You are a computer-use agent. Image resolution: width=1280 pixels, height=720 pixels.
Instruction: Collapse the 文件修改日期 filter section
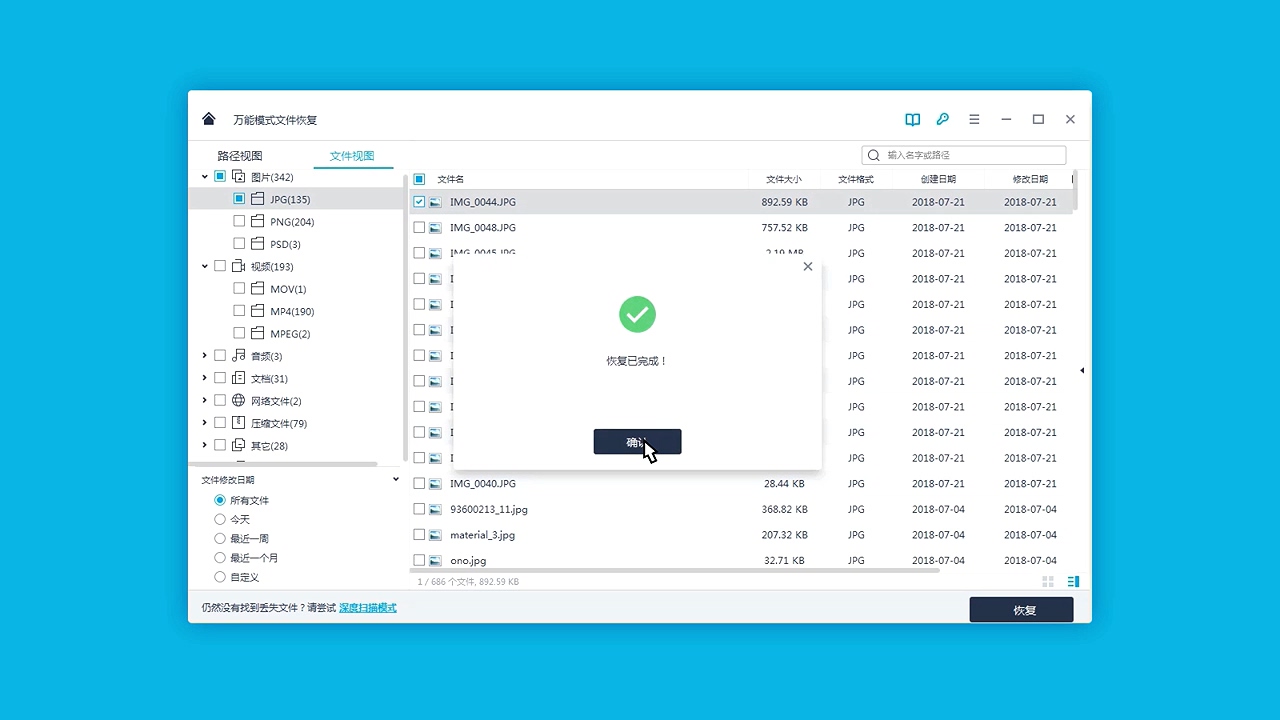(396, 480)
